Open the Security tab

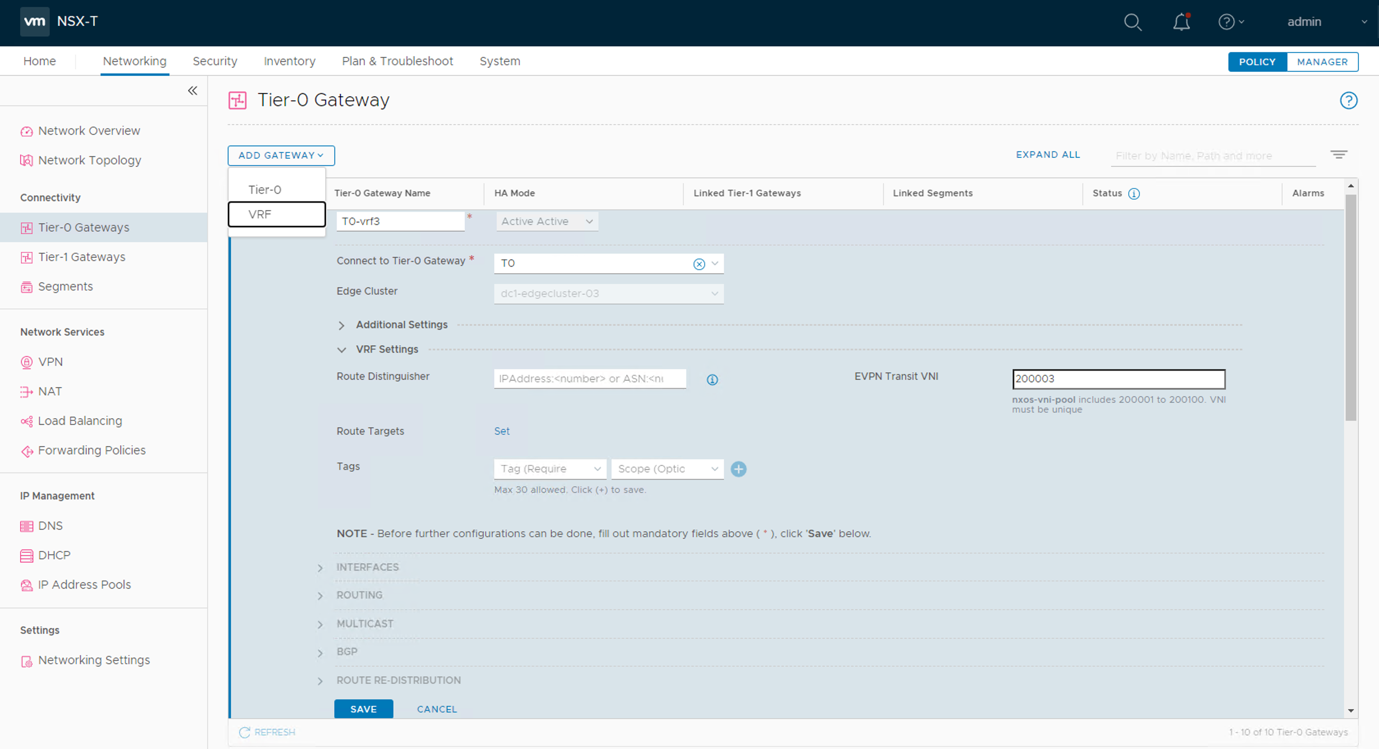click(x=215, y=61)
